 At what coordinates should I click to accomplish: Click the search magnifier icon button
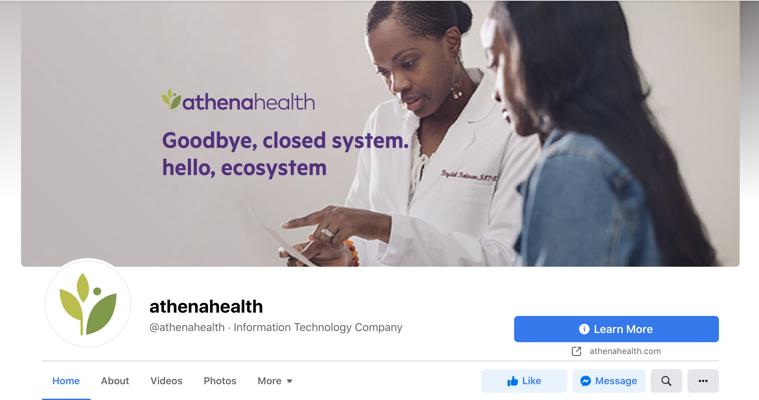[x=666, y=381]
